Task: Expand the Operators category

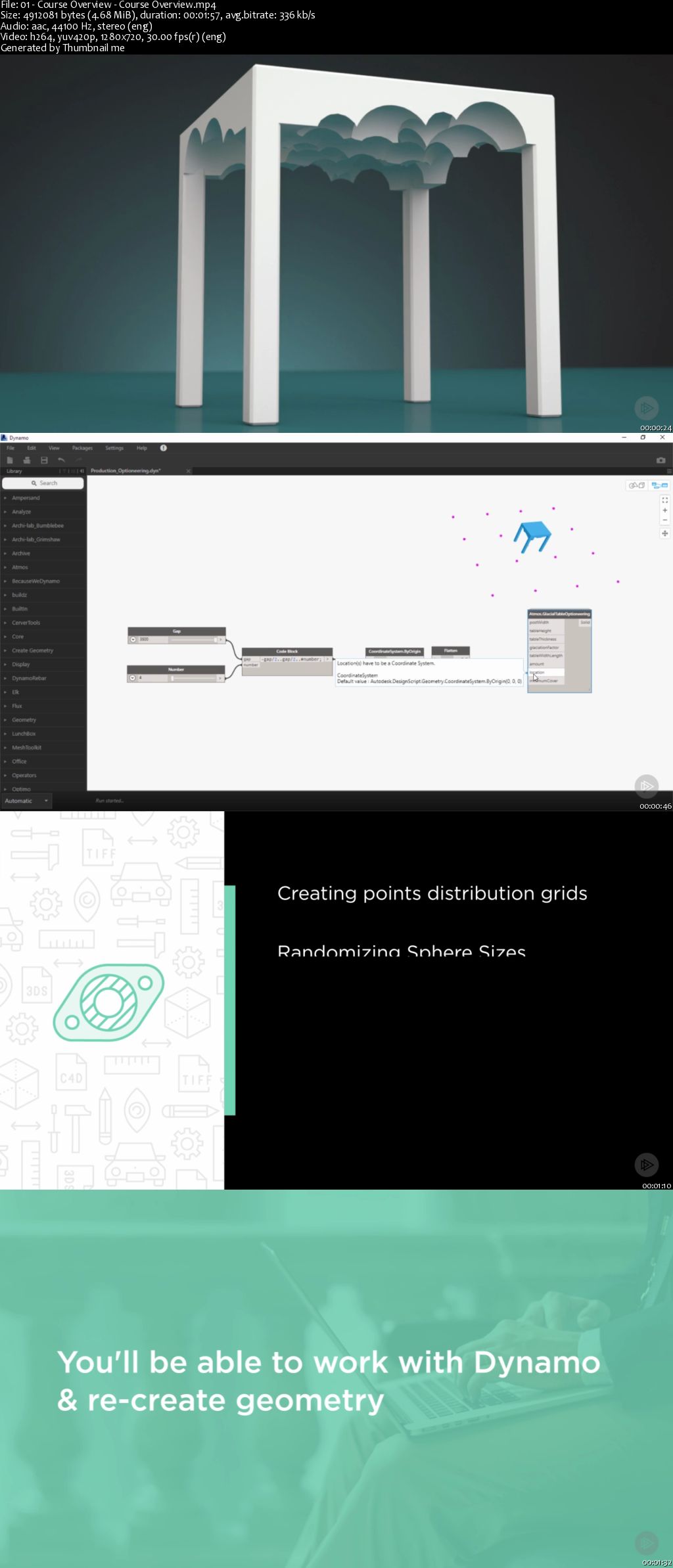Action: point(43,775)
